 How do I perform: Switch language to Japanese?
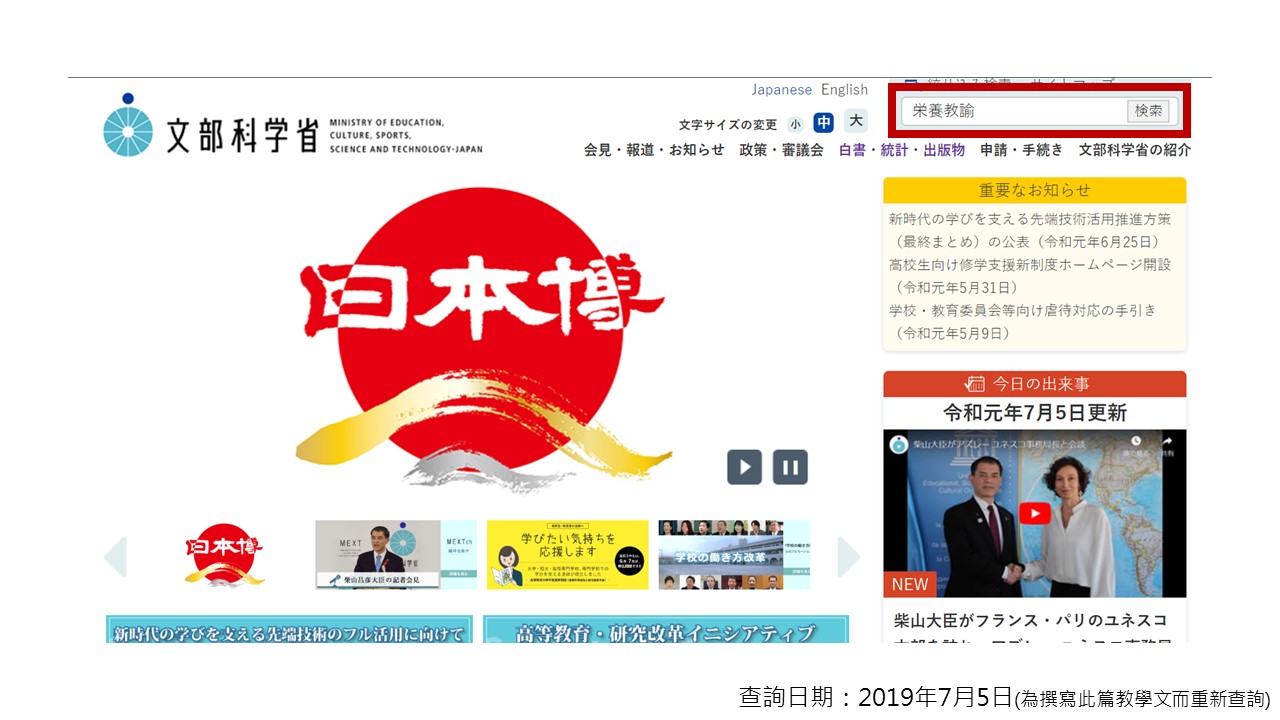tap(782, 90)
